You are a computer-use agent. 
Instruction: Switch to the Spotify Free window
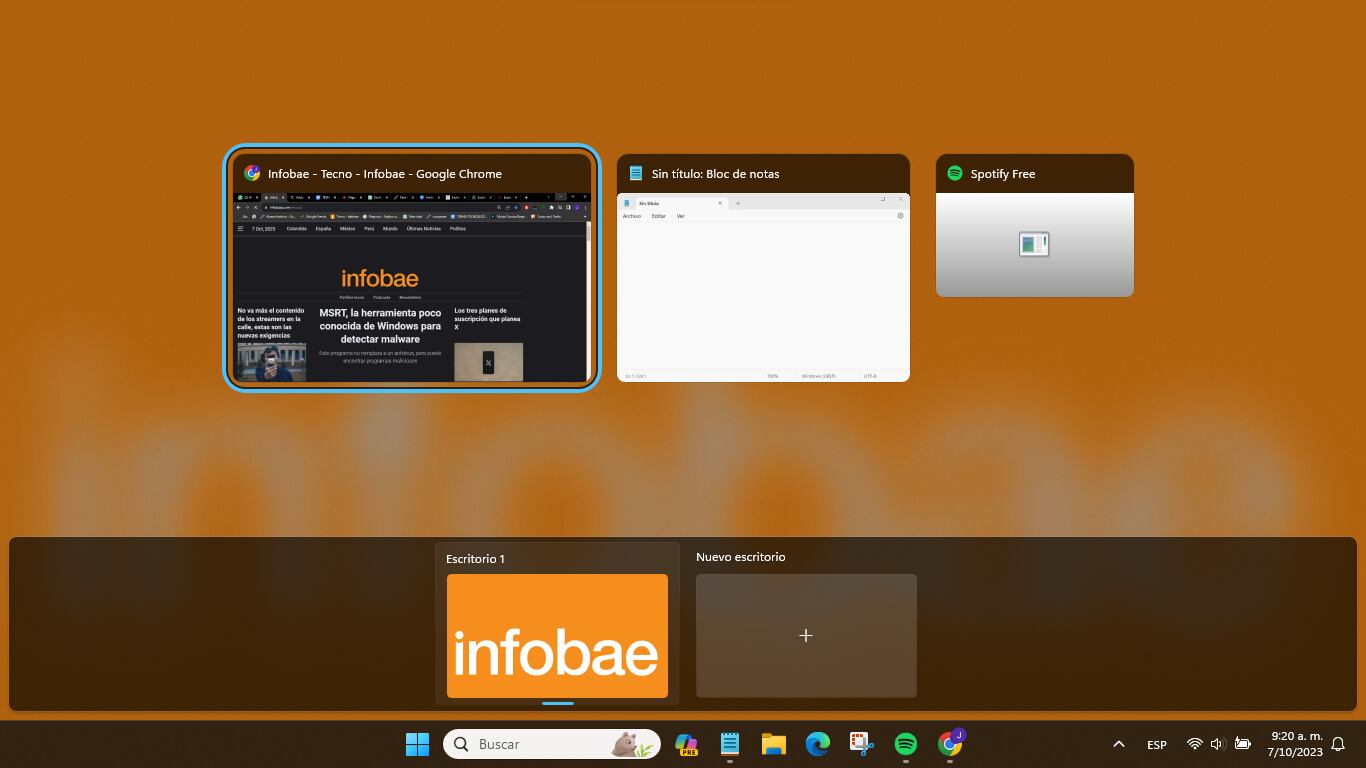[x=1034, y=244]
